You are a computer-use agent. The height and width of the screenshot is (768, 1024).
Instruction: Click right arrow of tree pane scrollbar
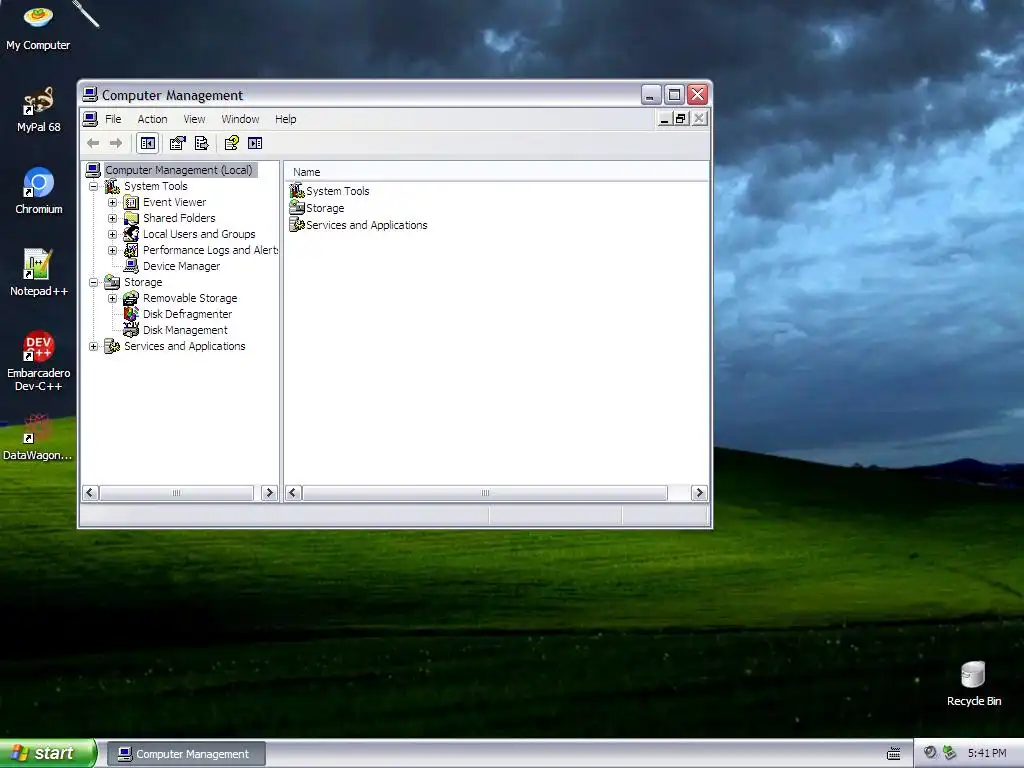point(269,493)
